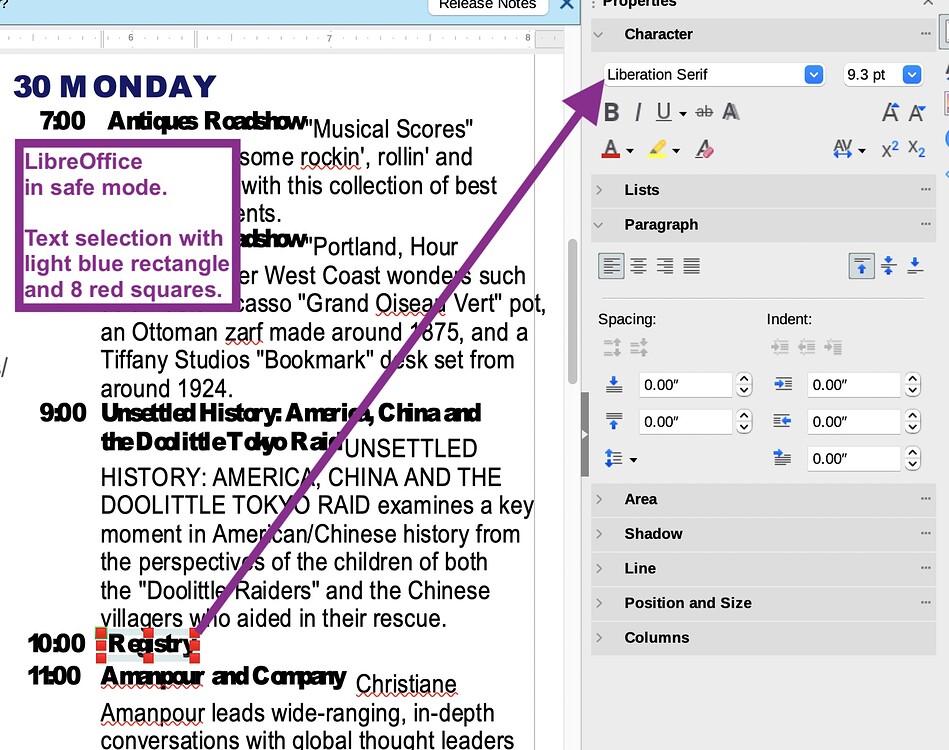Justify paragraph text
This screenshot has width=949, height=750.
coord(692,266)
